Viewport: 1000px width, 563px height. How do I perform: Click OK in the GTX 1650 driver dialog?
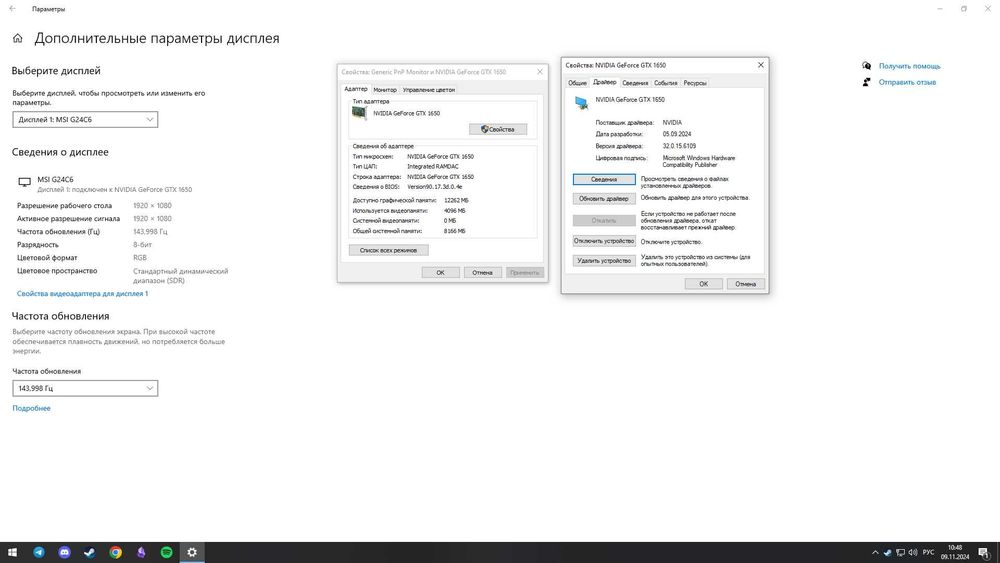(x=703, y=284)
